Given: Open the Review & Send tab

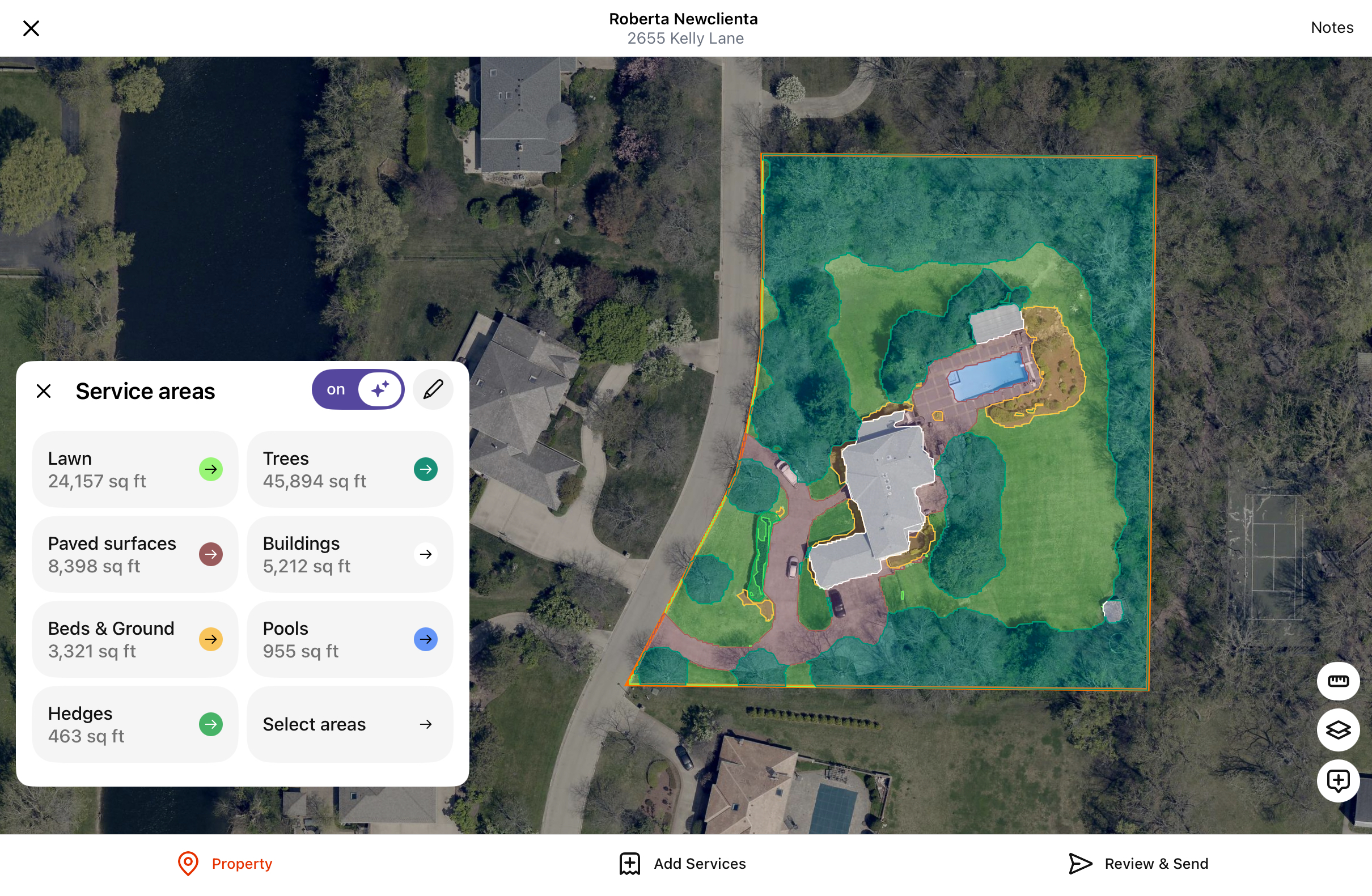Looking at the screenshot, I should [x=1139, y=864].
